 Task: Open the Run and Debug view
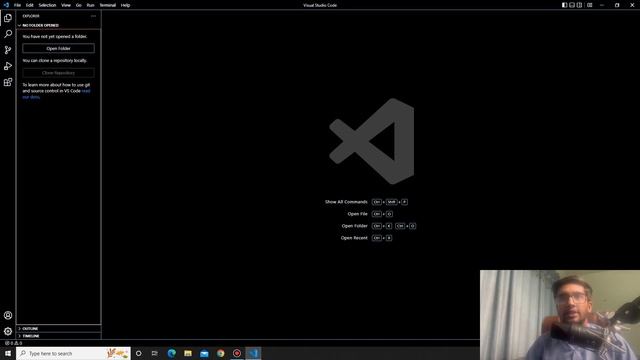(x=8, y=66)
